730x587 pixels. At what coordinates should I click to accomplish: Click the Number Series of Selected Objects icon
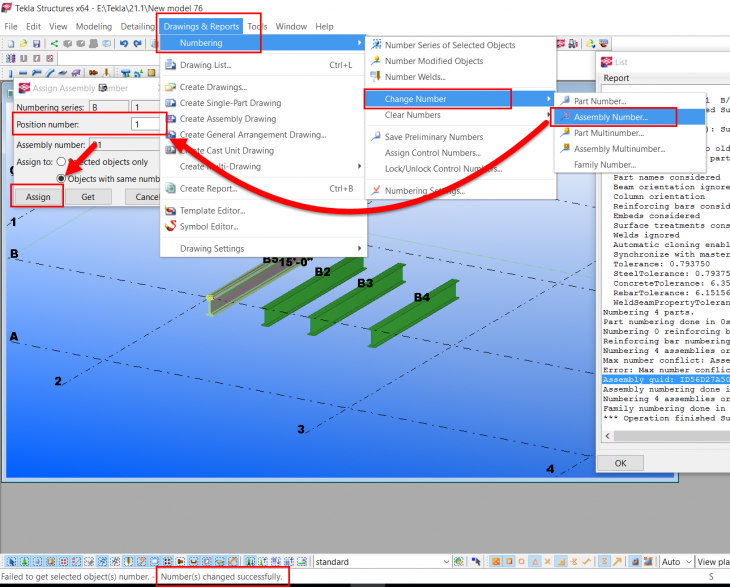[x=376, y=45]
